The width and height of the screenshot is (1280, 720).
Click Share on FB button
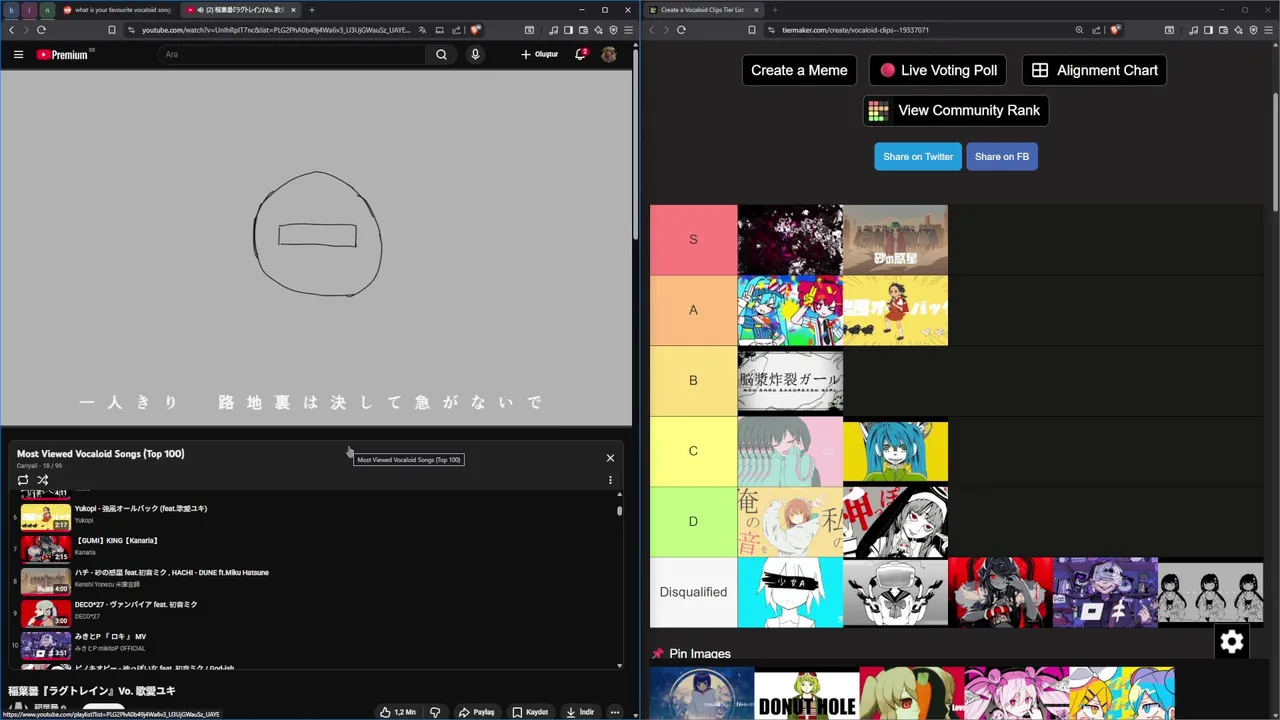[x=1002, y=156]
